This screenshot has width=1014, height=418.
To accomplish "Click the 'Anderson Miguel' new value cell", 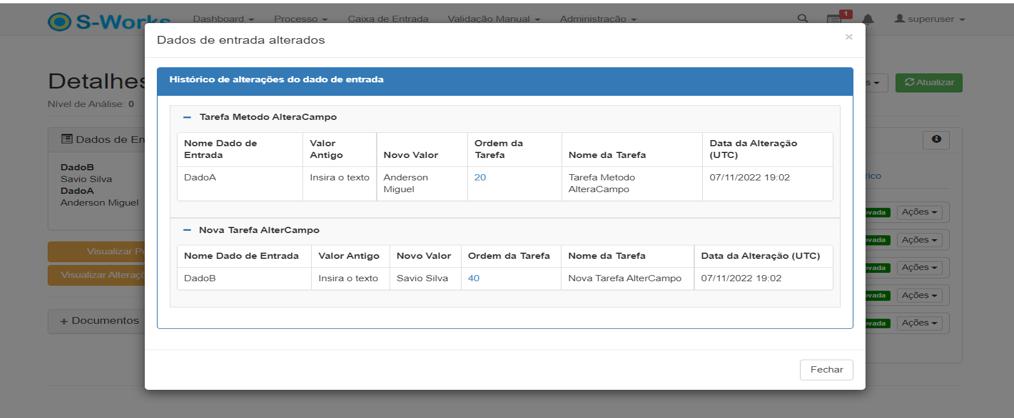I will coord(421,184).
